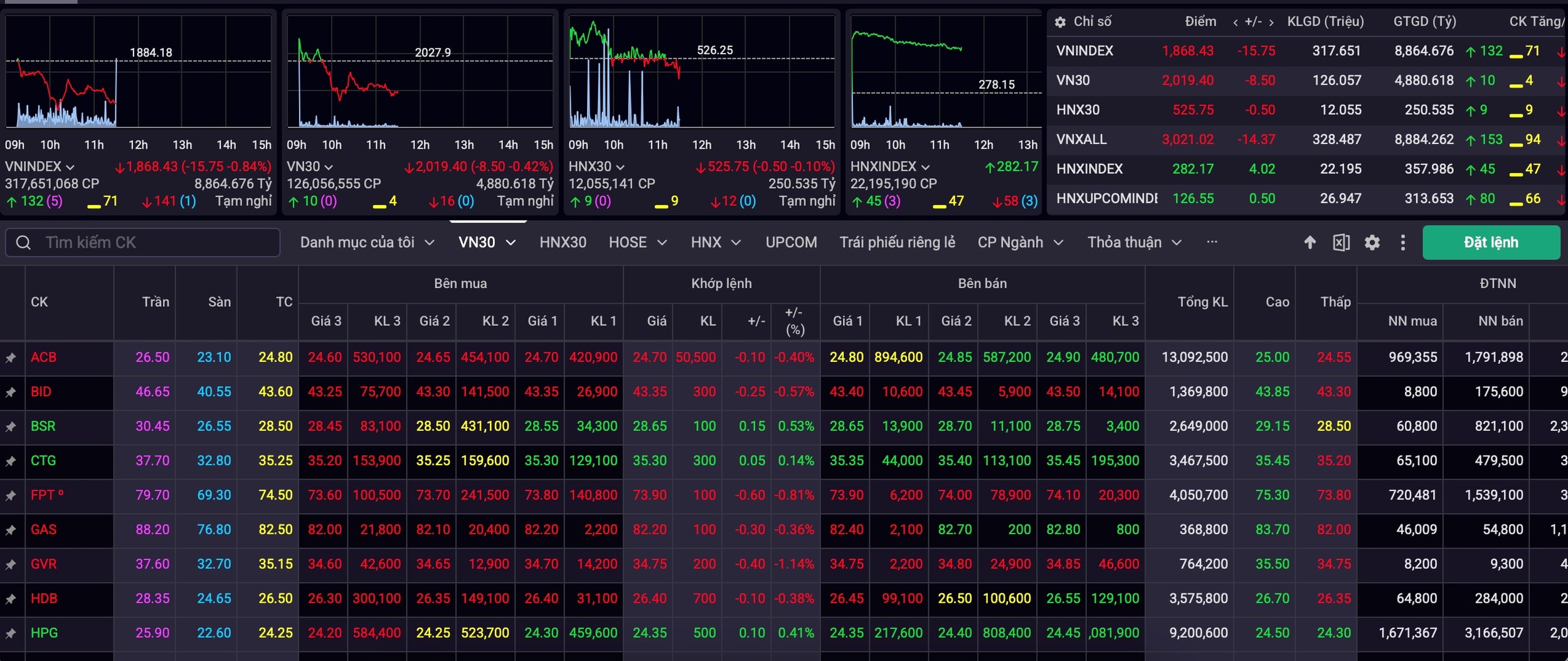The image size is (1568, 661).
Task: Click the VN30 intraday chart
Action: click(x=420, y=72)
